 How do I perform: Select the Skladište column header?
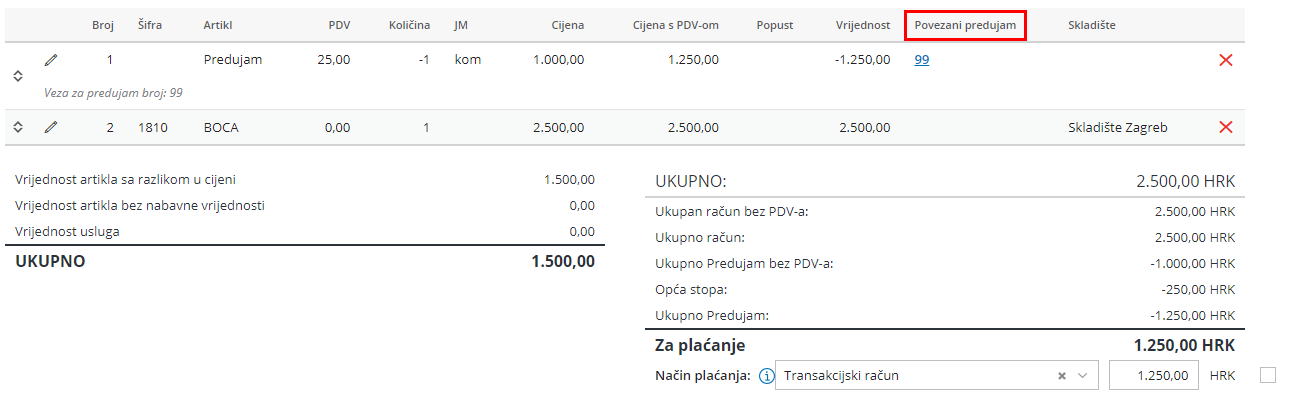(x=1091, y=25)
